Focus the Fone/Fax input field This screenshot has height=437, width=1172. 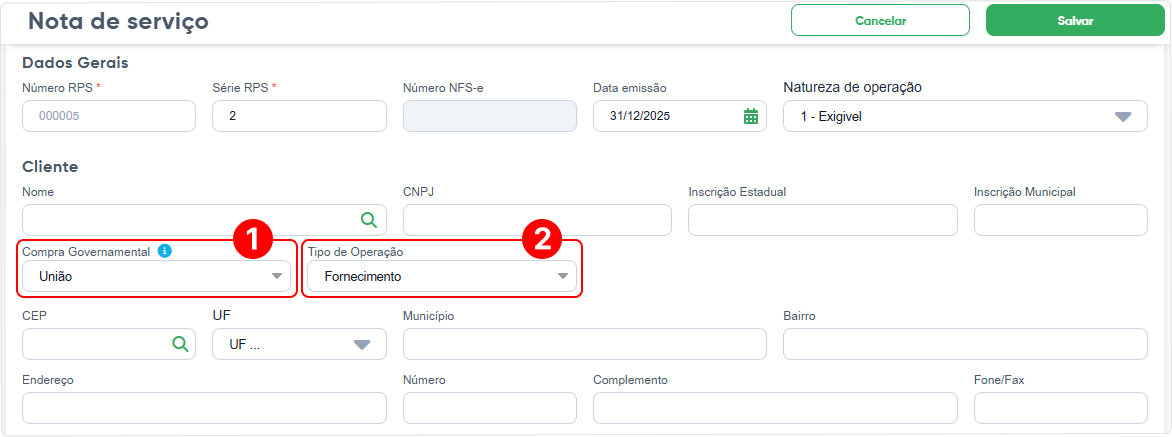pyautogui.click(x=1061, y=408)
